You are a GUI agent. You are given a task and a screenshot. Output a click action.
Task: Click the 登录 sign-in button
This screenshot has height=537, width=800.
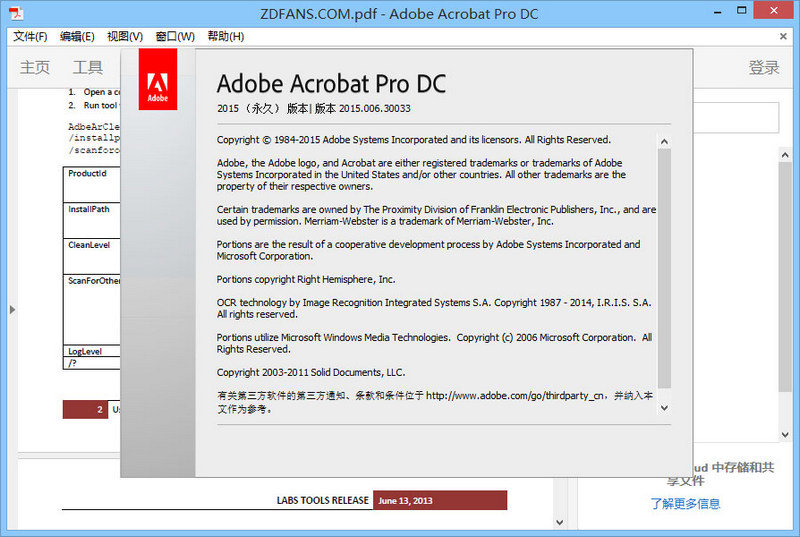click(764, 68)
